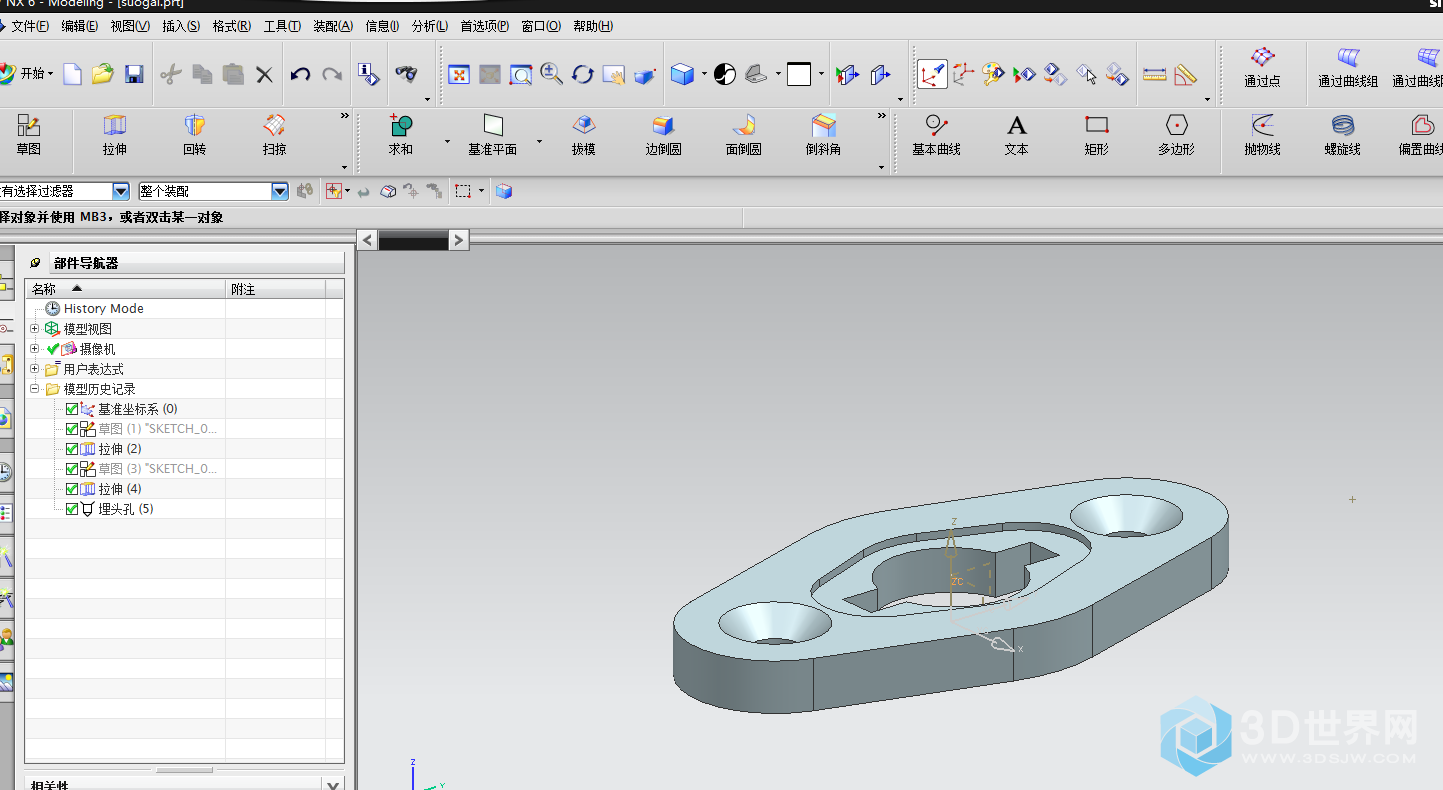The height and width of the screenshot is (790, 1443).
Task: Click scroll right arrow above viewport
Action: click(458, 240)
